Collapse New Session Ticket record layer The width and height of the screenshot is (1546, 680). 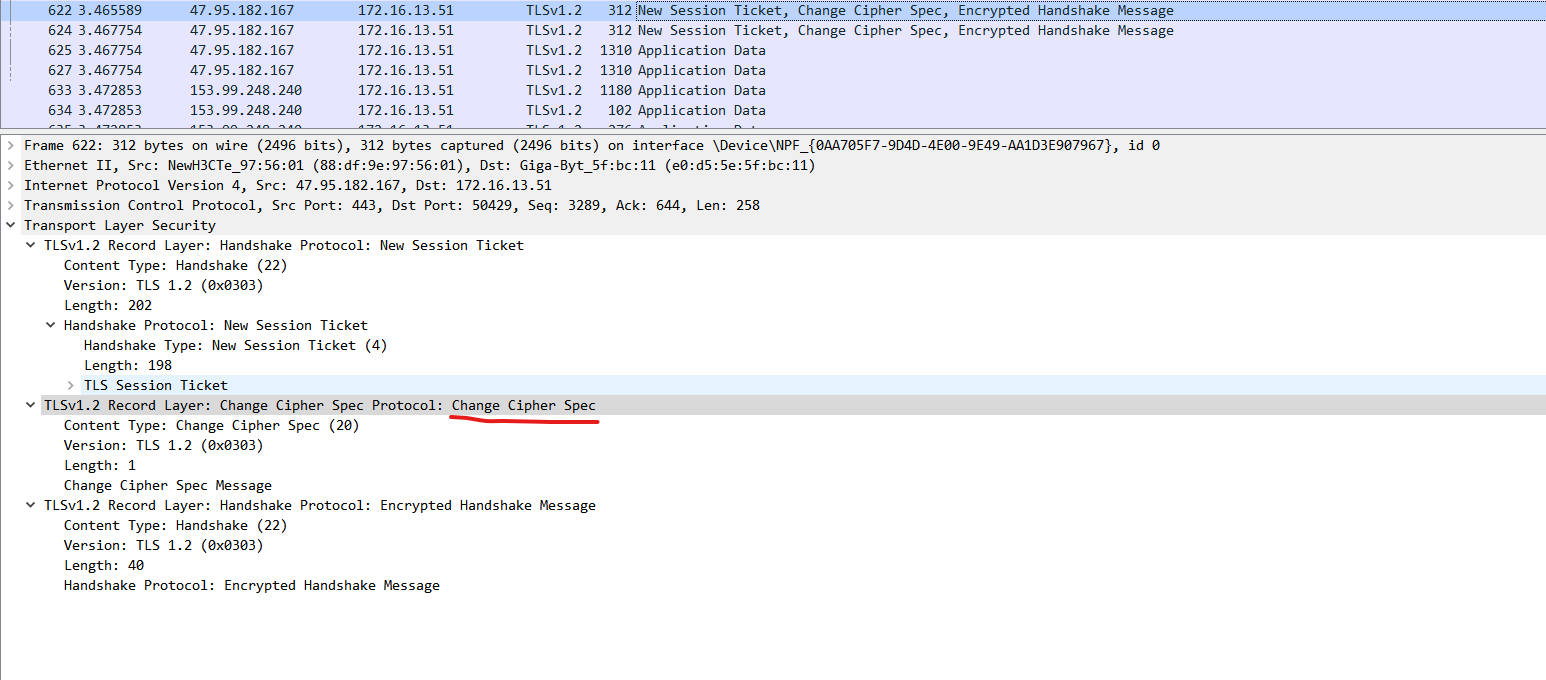pos(30,245)
